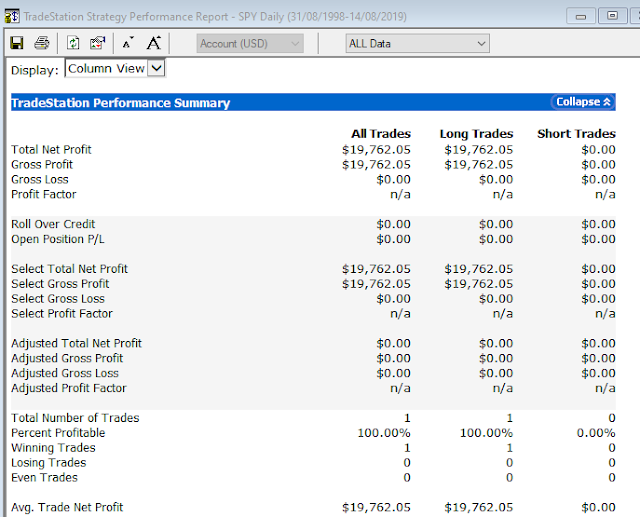Viewport: 640px width, 517px height.
Task: Open the Account (USD) dropdown
Action: [x=250, y=43]
